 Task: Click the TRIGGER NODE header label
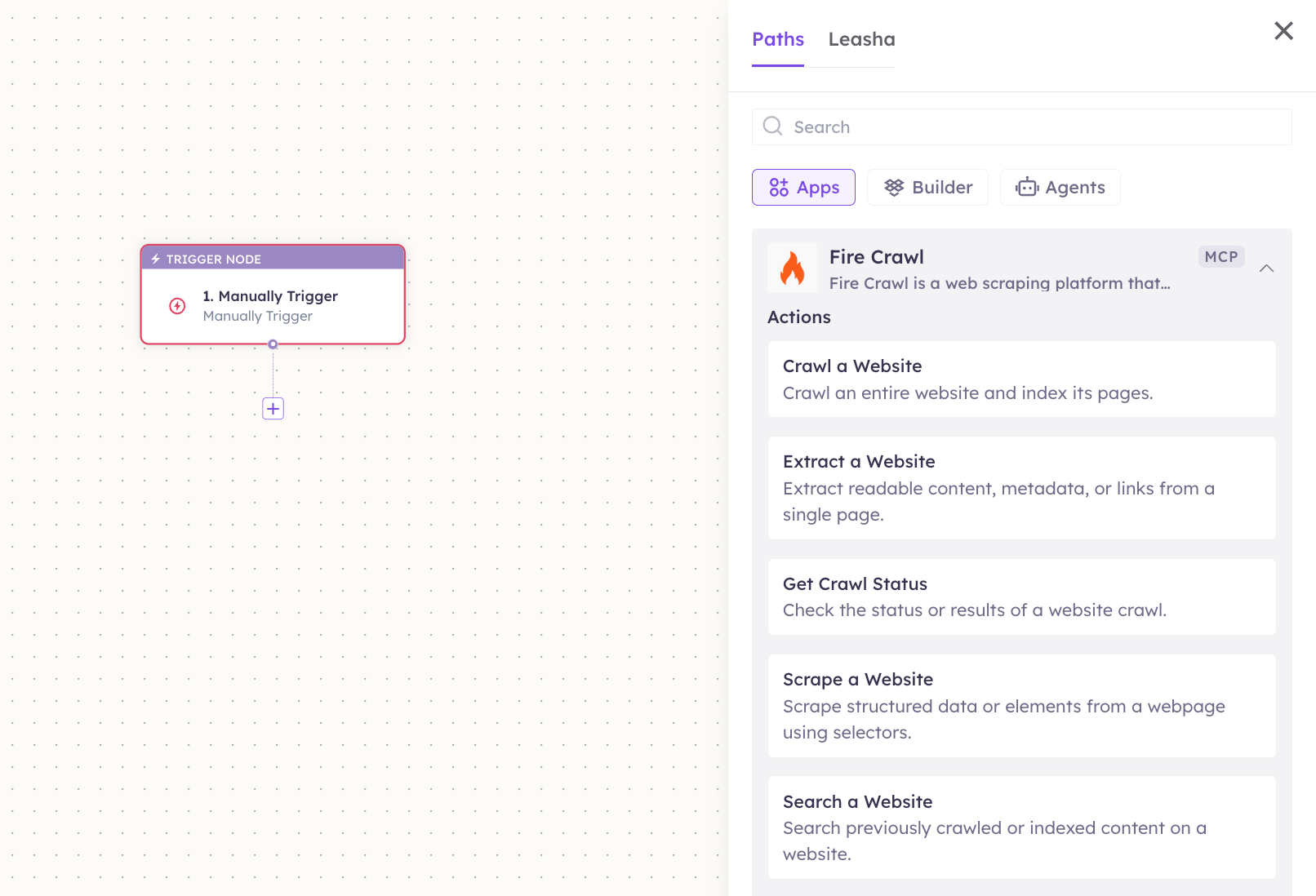[213, 259]
